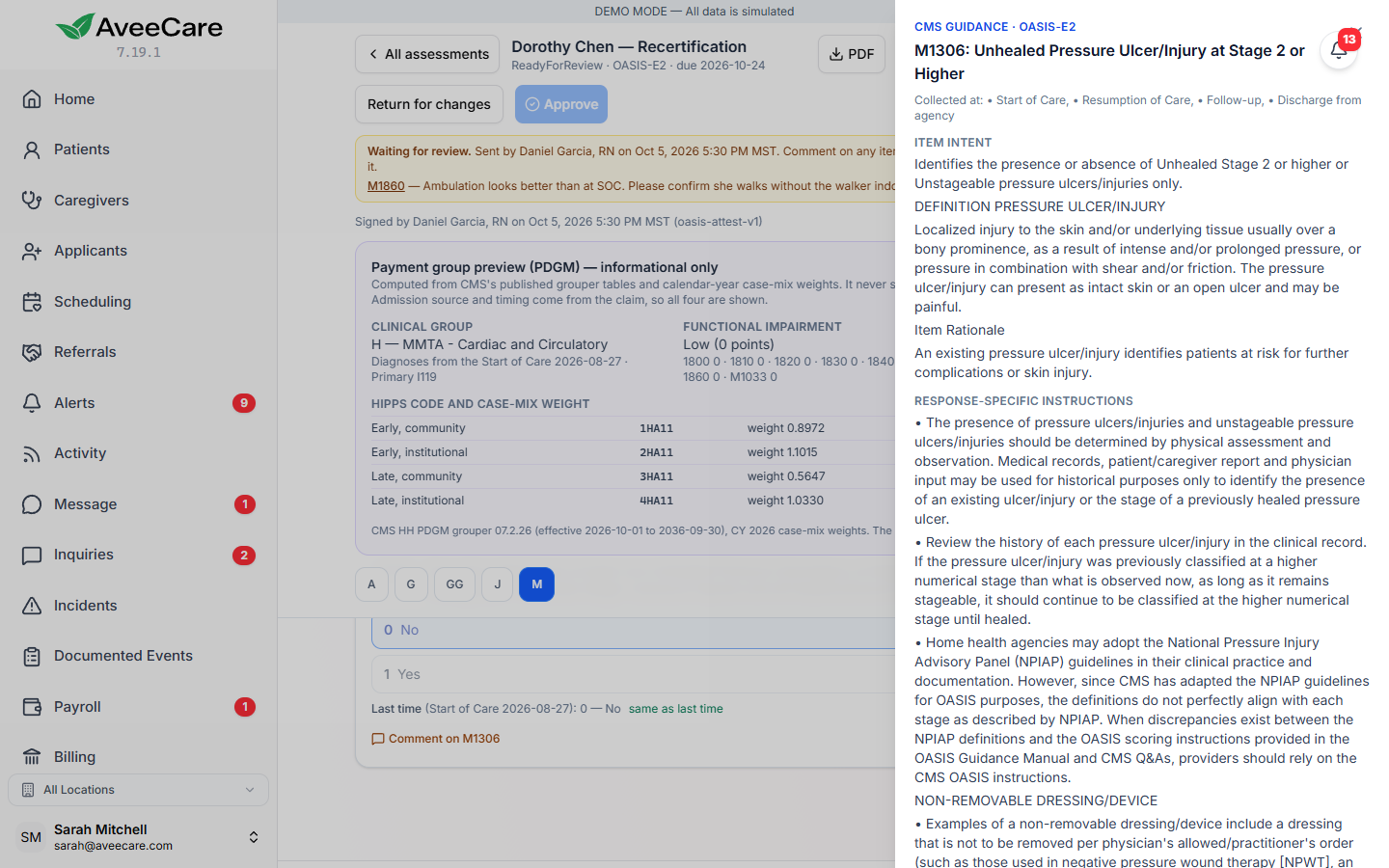Open the Incidents warning triangle icon
Screen dimensions: 1389x868
click(32, 606)
